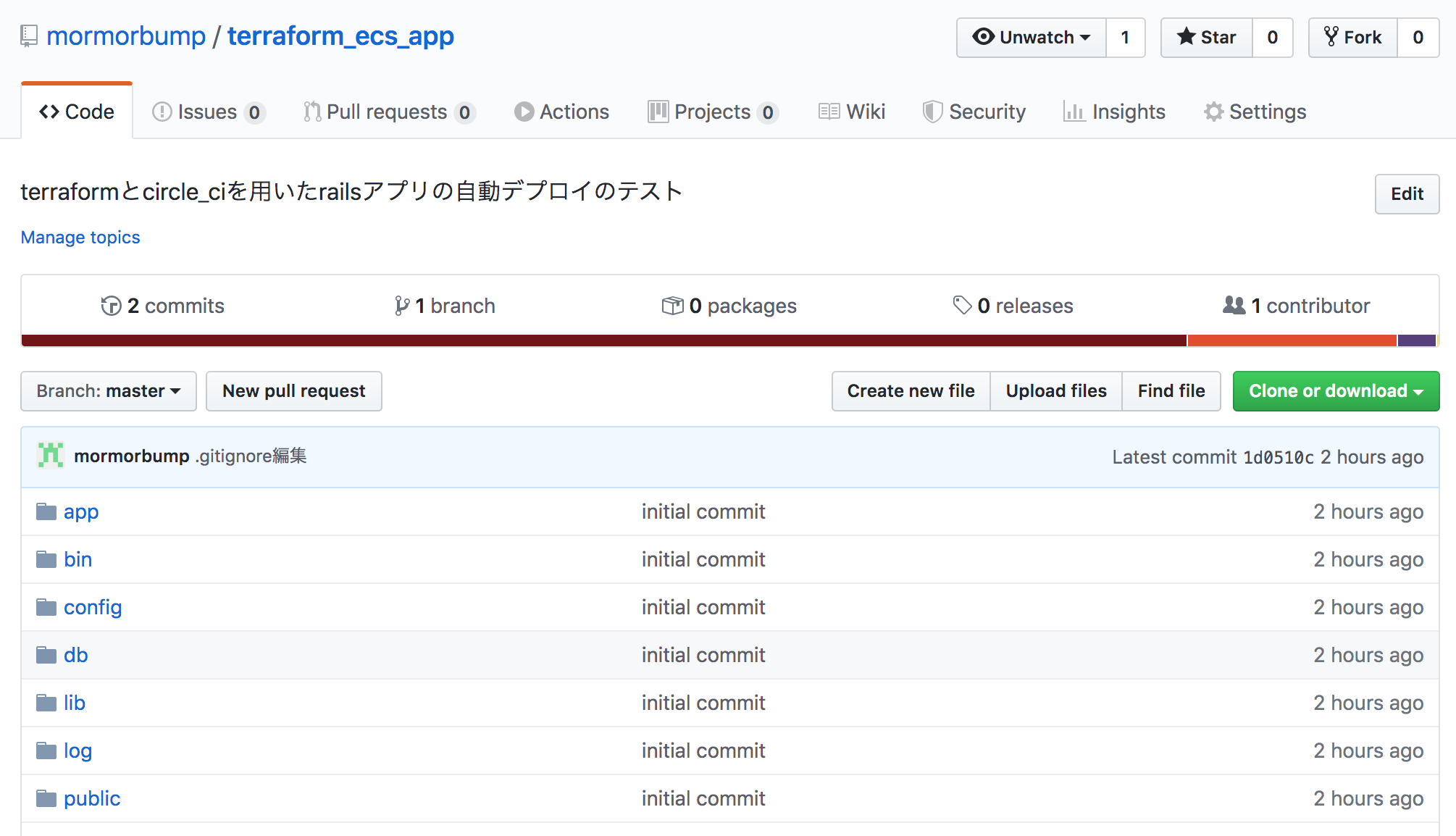Viewport: 1456px width, 836px height.
Task: Click the app folder icon
Action: (x=46, y=511)
